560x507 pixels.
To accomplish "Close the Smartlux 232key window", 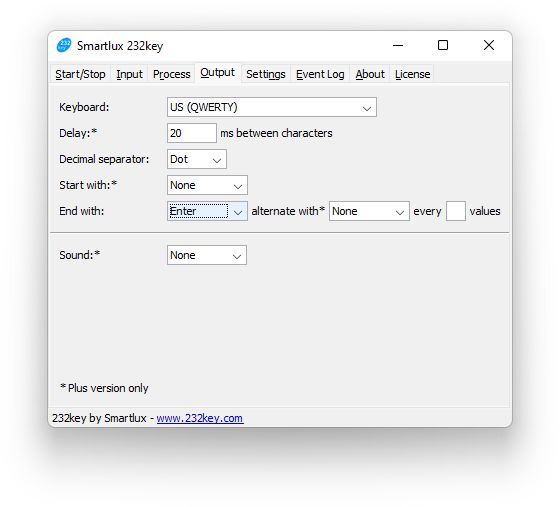I will point(489,45).
